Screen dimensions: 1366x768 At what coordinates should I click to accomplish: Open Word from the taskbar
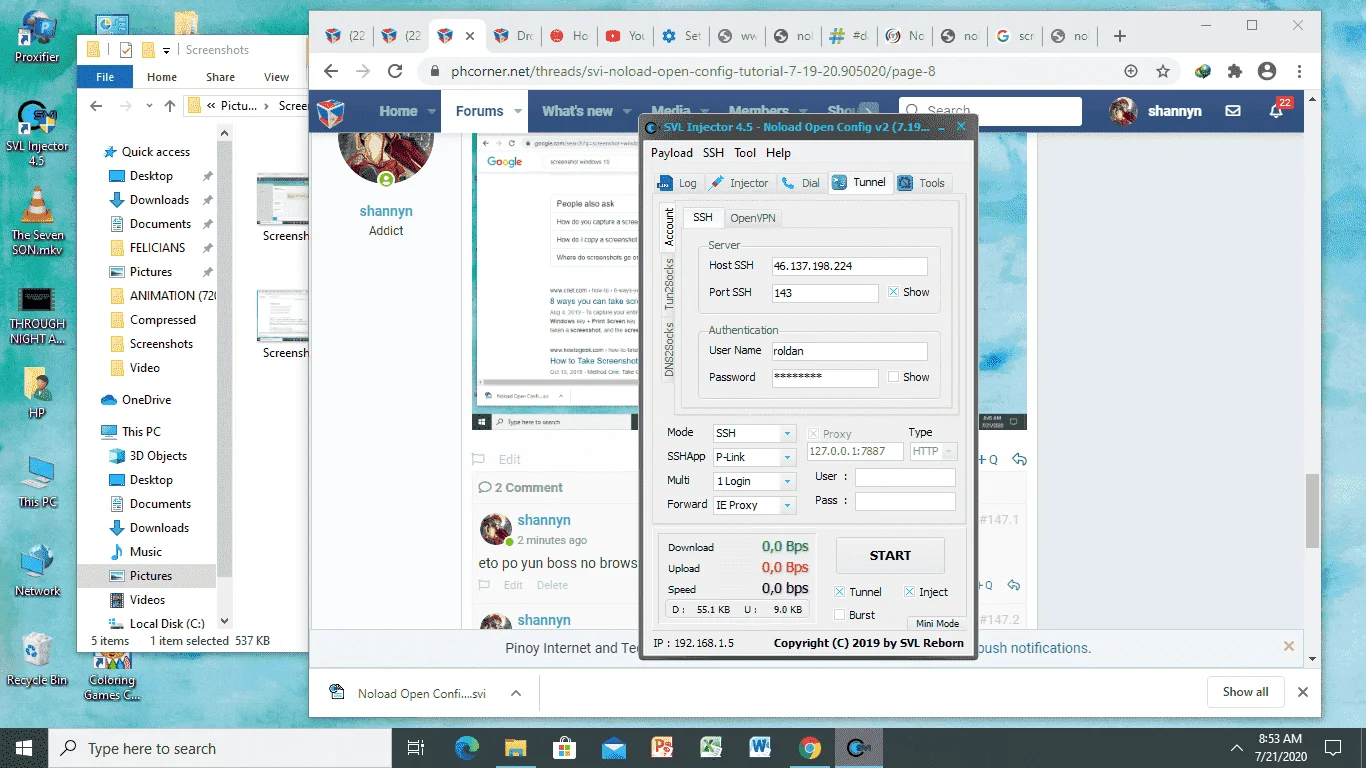pyautogui.click(x=760, y=748)
